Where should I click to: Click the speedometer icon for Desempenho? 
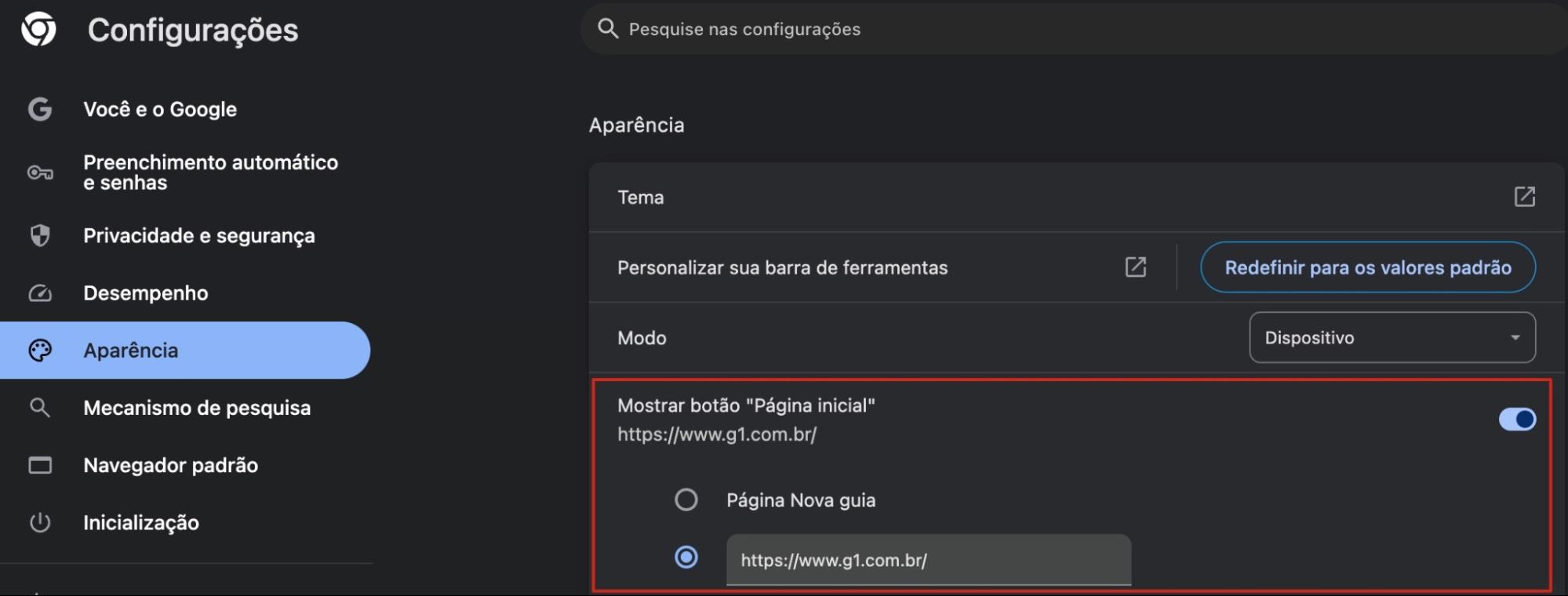tap(40, 293)
